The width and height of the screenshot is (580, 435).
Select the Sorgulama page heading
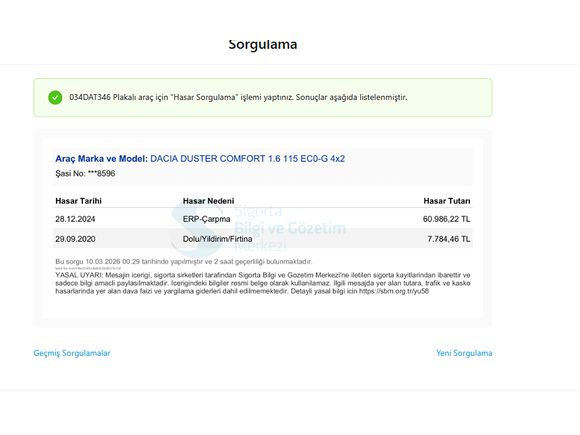263,44
